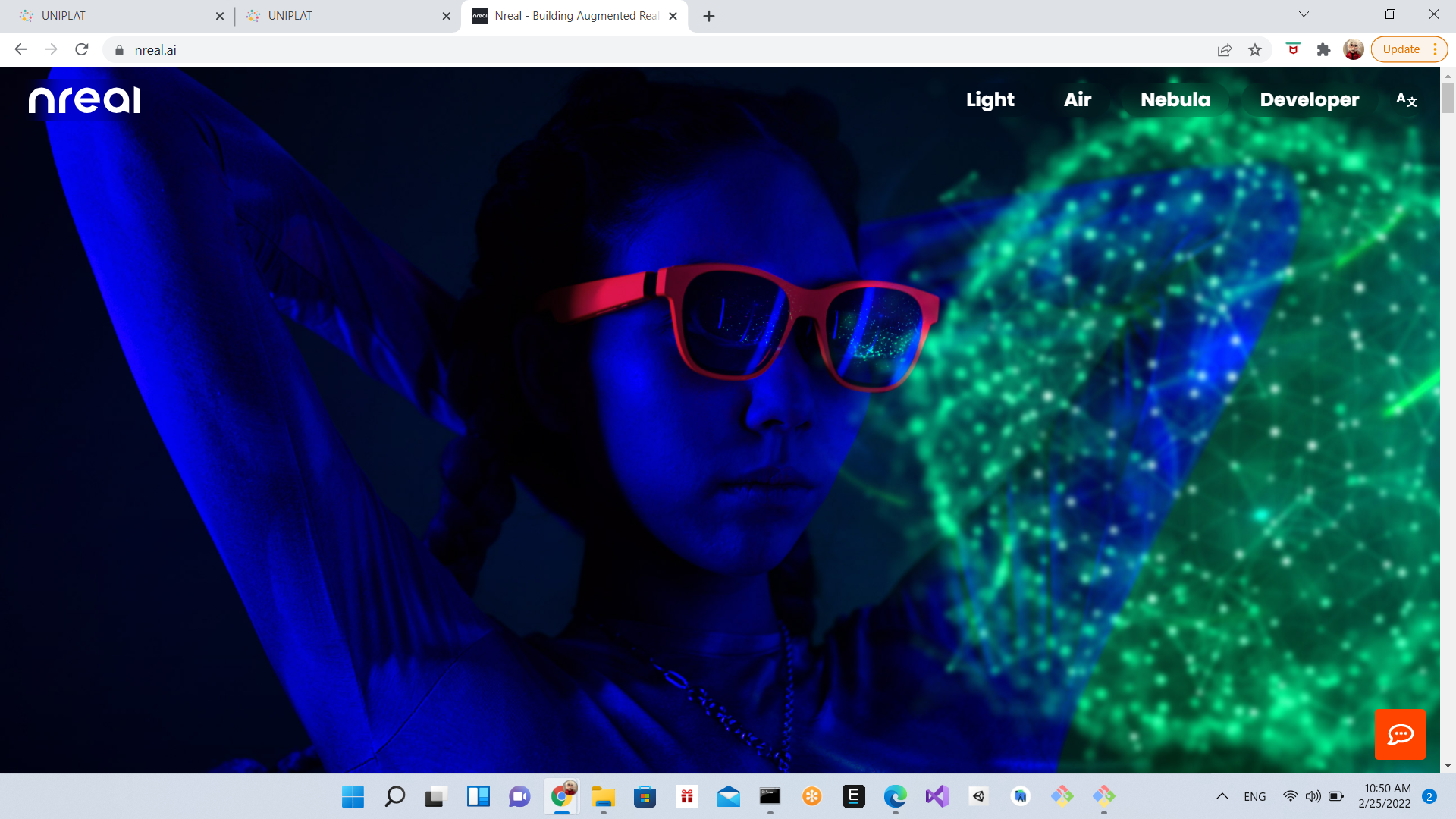Open the orange chat bubble widget
Image resolution: width=1456 pixels, height=819 pixels.
click(1400, 734)
